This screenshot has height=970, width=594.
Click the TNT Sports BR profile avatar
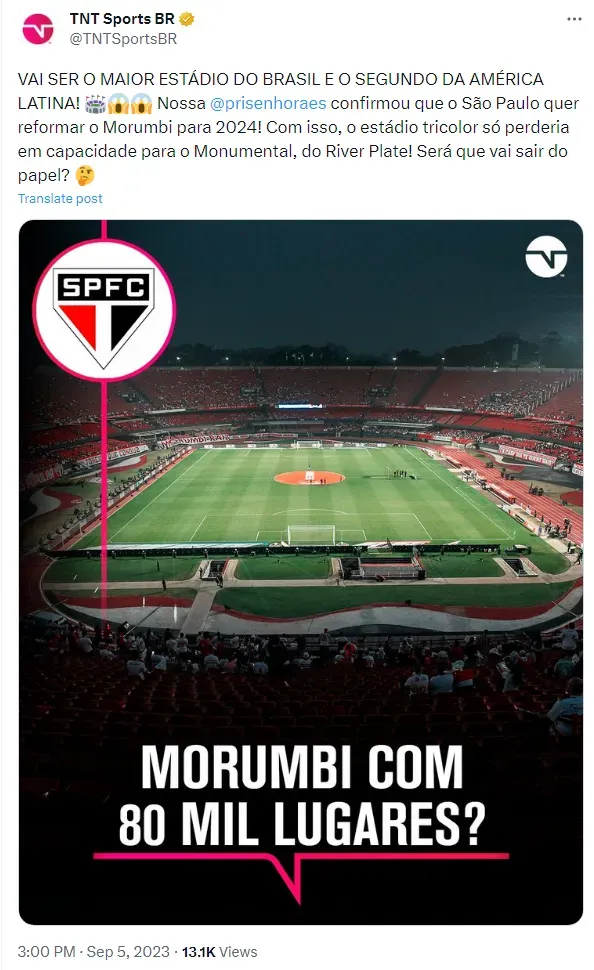38,28
